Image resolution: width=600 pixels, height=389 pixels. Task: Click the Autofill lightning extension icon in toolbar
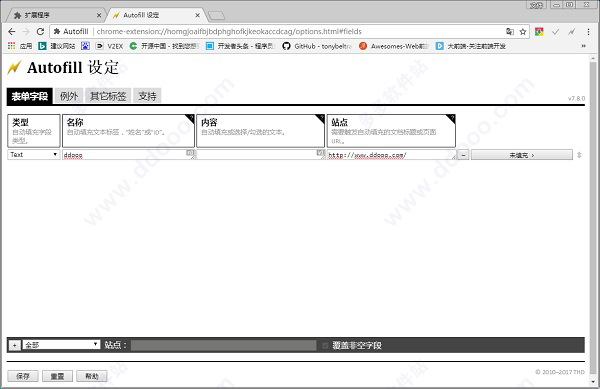[571, 32]
